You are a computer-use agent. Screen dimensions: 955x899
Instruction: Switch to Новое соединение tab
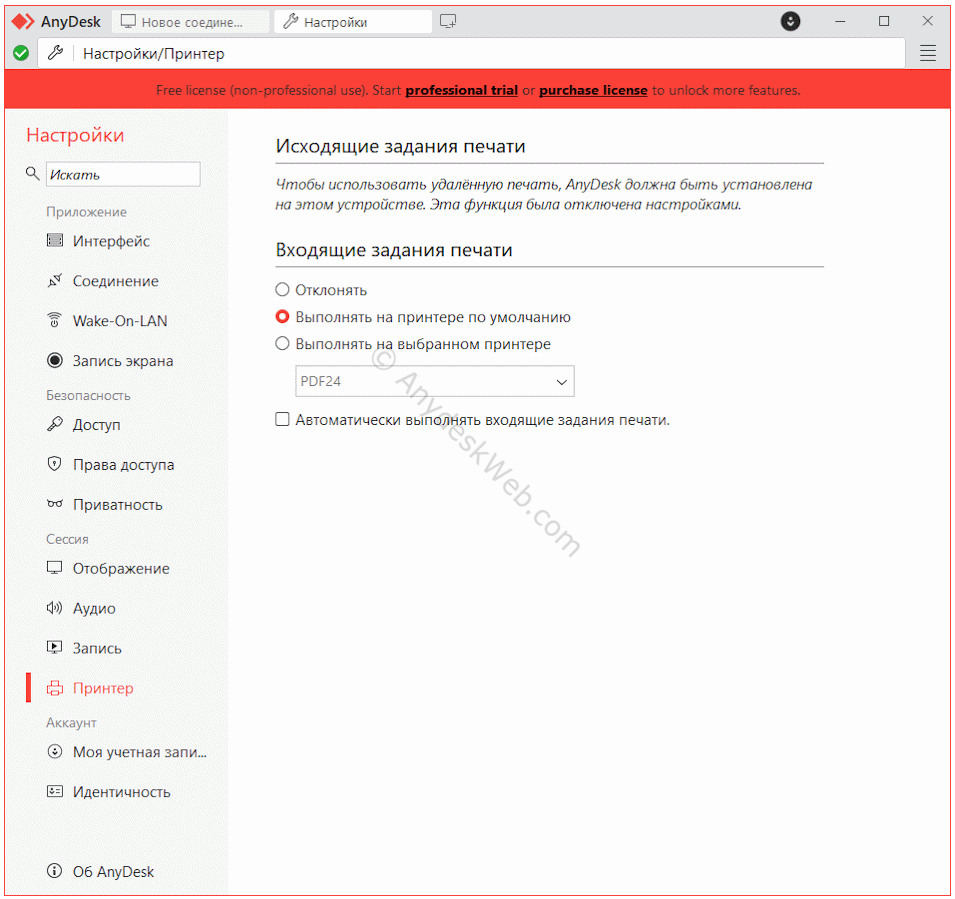pos(191,22)
